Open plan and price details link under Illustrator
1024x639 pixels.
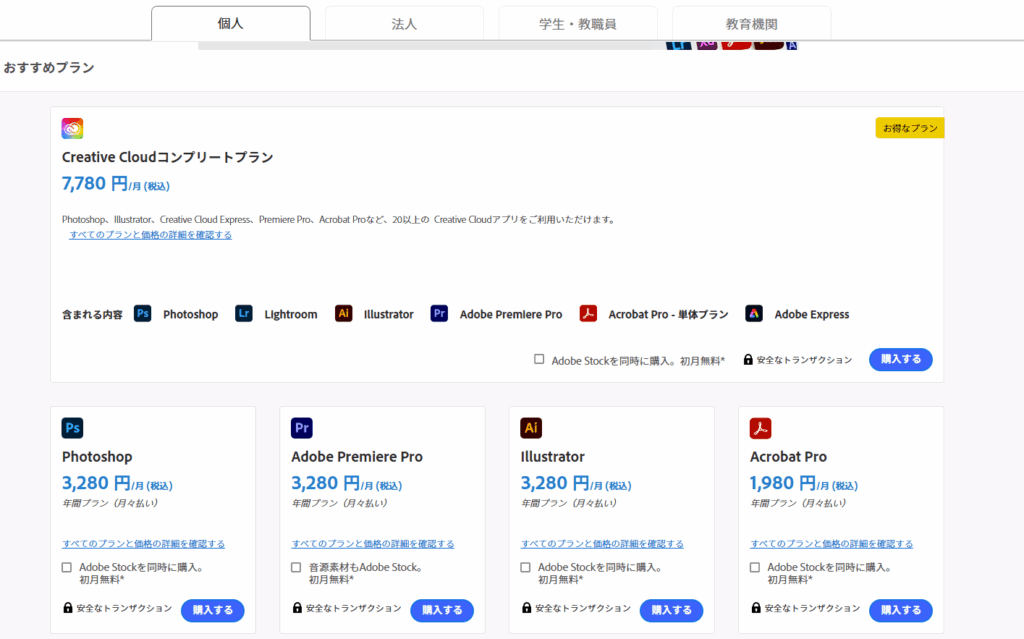coord(602,544)
